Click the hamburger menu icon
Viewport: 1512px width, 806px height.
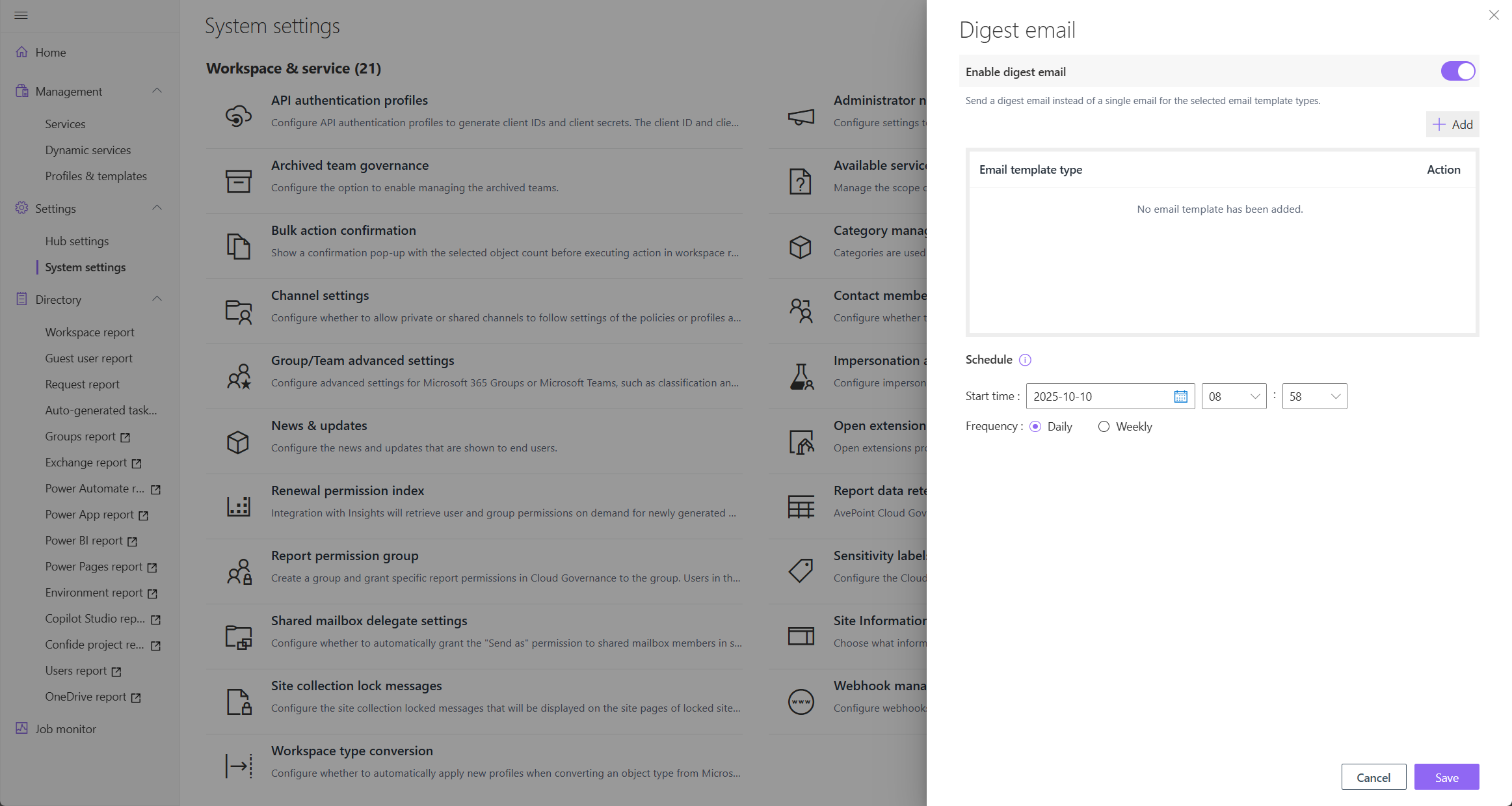21,15
